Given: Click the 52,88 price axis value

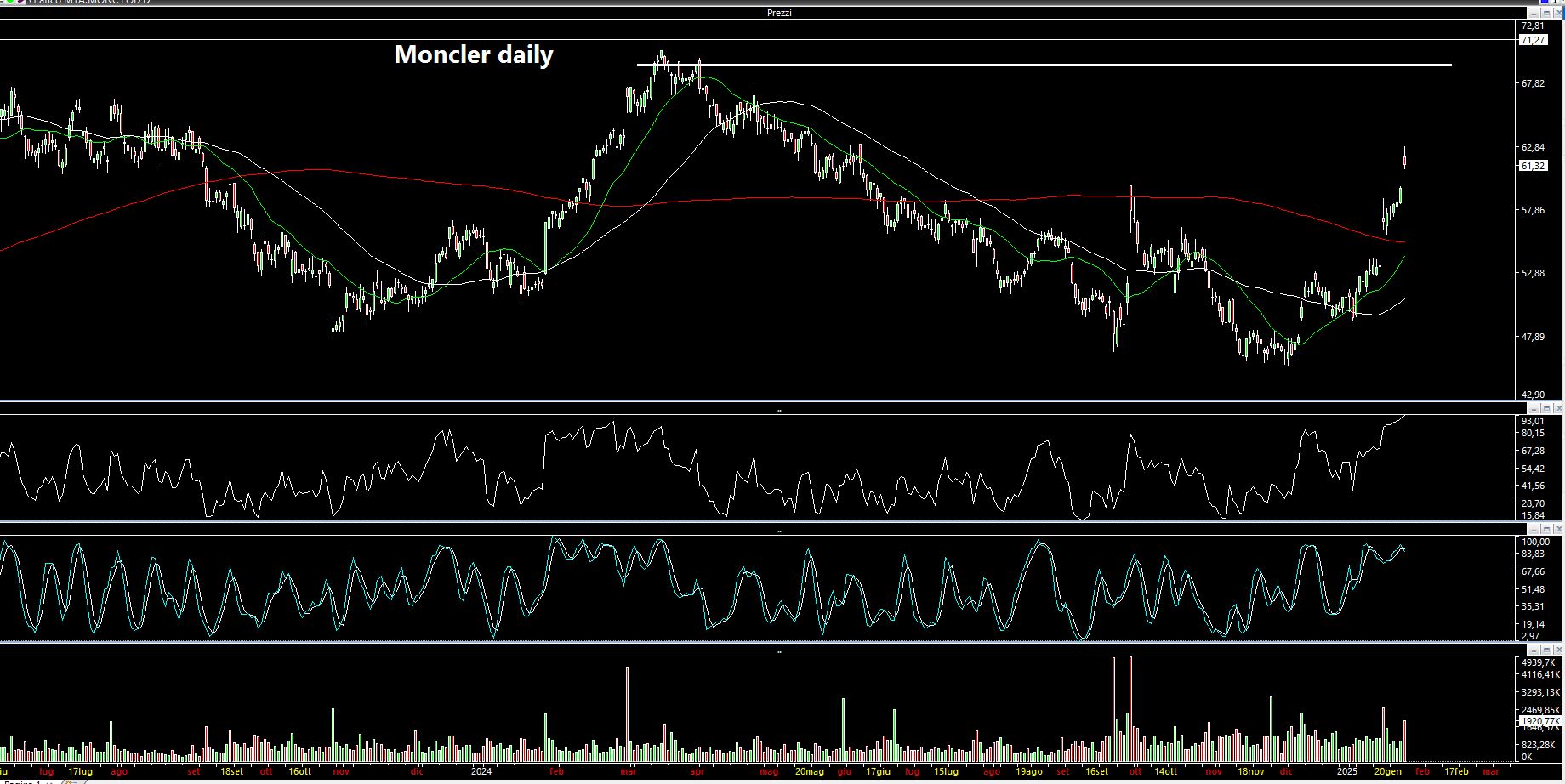Looking at the screenshot, I should (x=1533, y=273).
